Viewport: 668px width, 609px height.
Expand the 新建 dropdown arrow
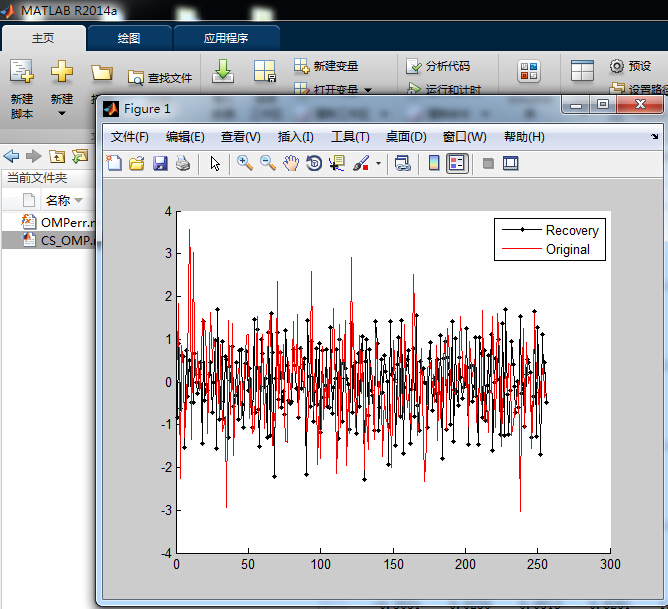pos(62,113)
